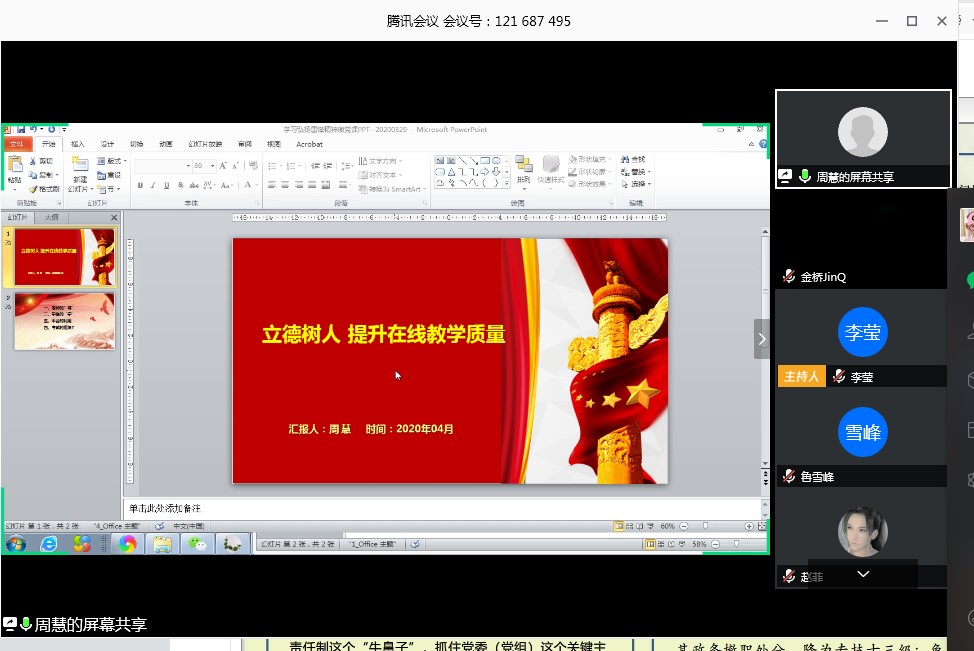Click the colorful browser icon in taskbar

pyautogui.click(x=127, y=544)
